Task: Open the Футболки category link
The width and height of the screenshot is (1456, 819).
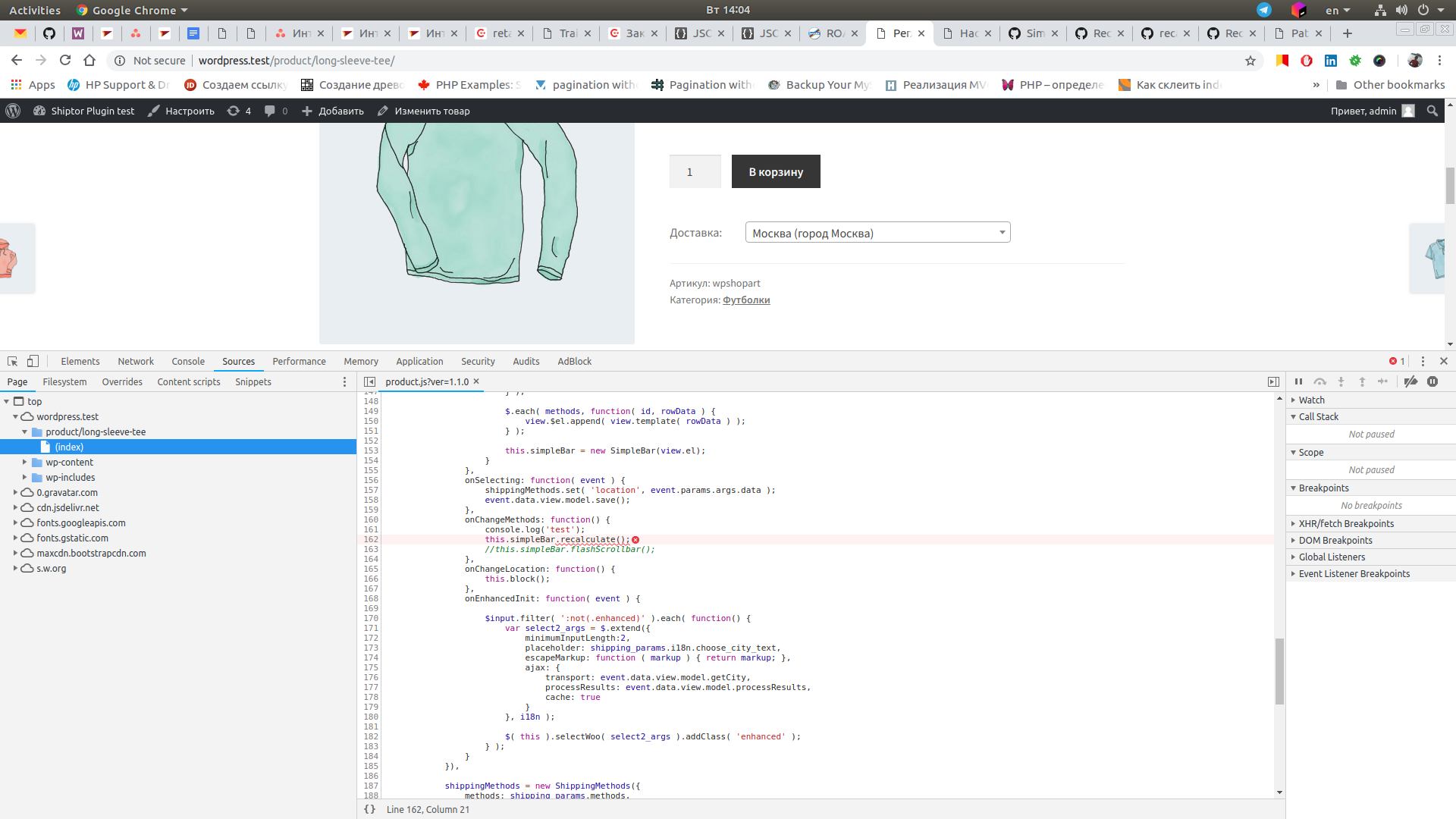Action: [x=746, y=300]
